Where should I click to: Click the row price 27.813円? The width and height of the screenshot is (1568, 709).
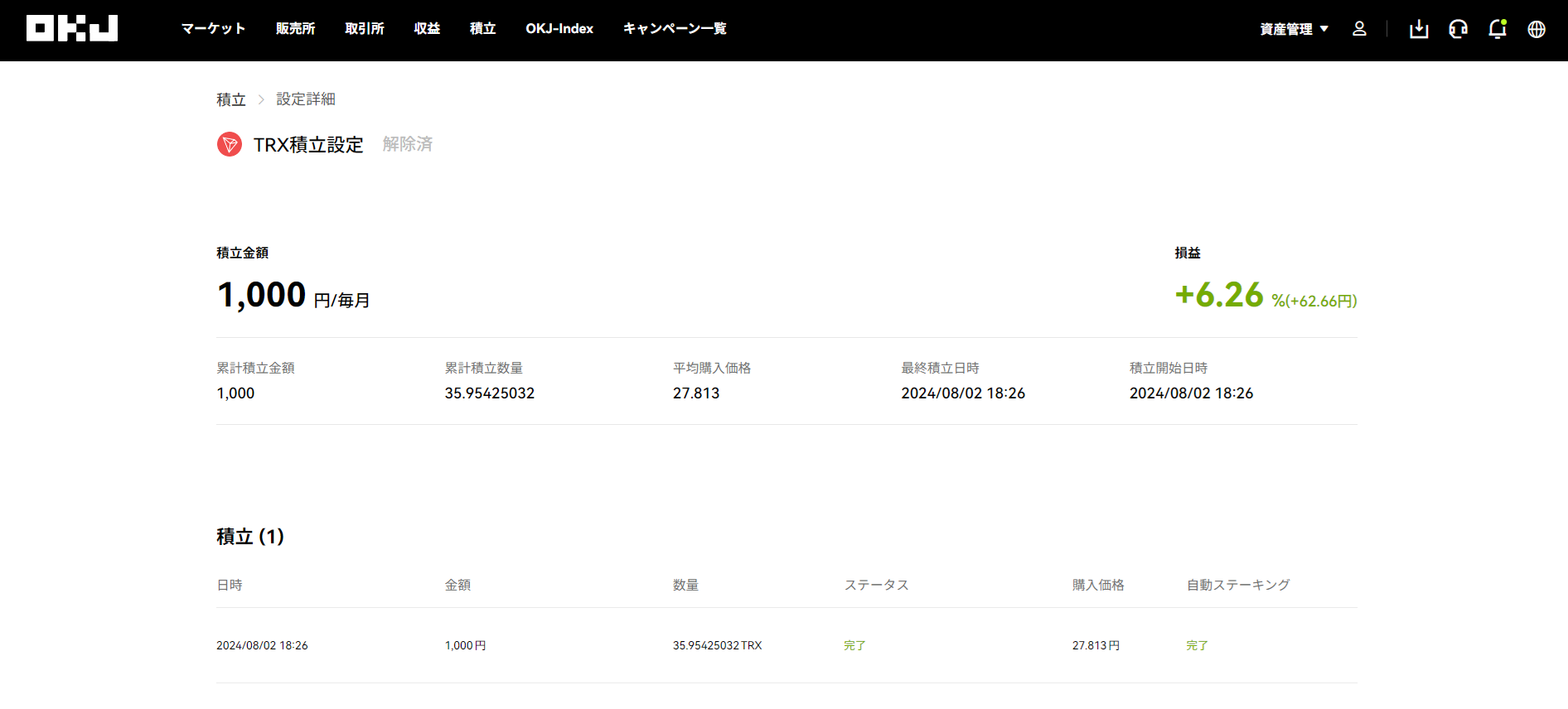pyautogui.click(x=1096, y=645)
